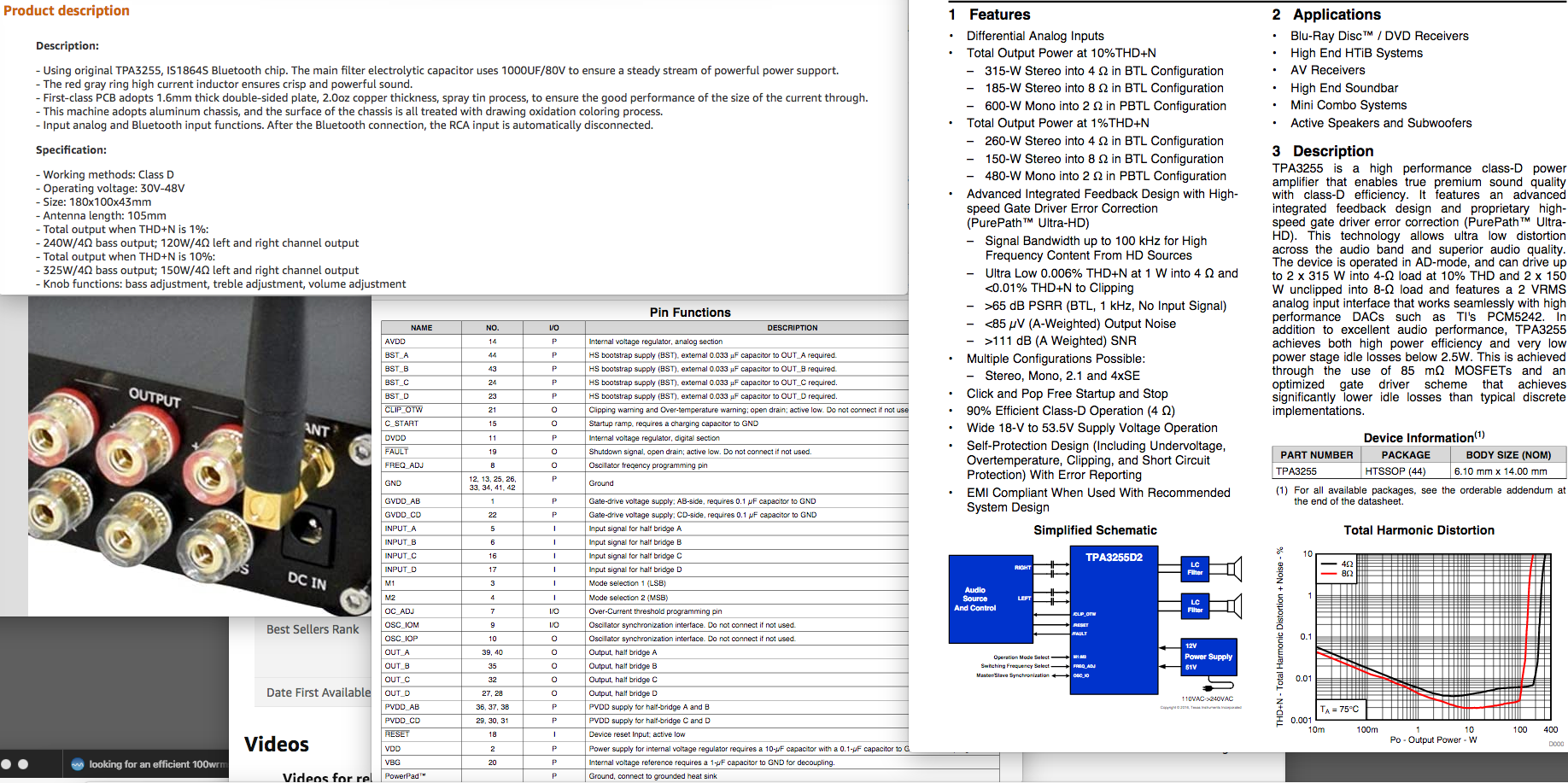Image resolution: width=1568 pixels, height=783 pixels.
Task: Select the 'looking for an efficient 100w' browser tab
Action: [x=147, y=764]
